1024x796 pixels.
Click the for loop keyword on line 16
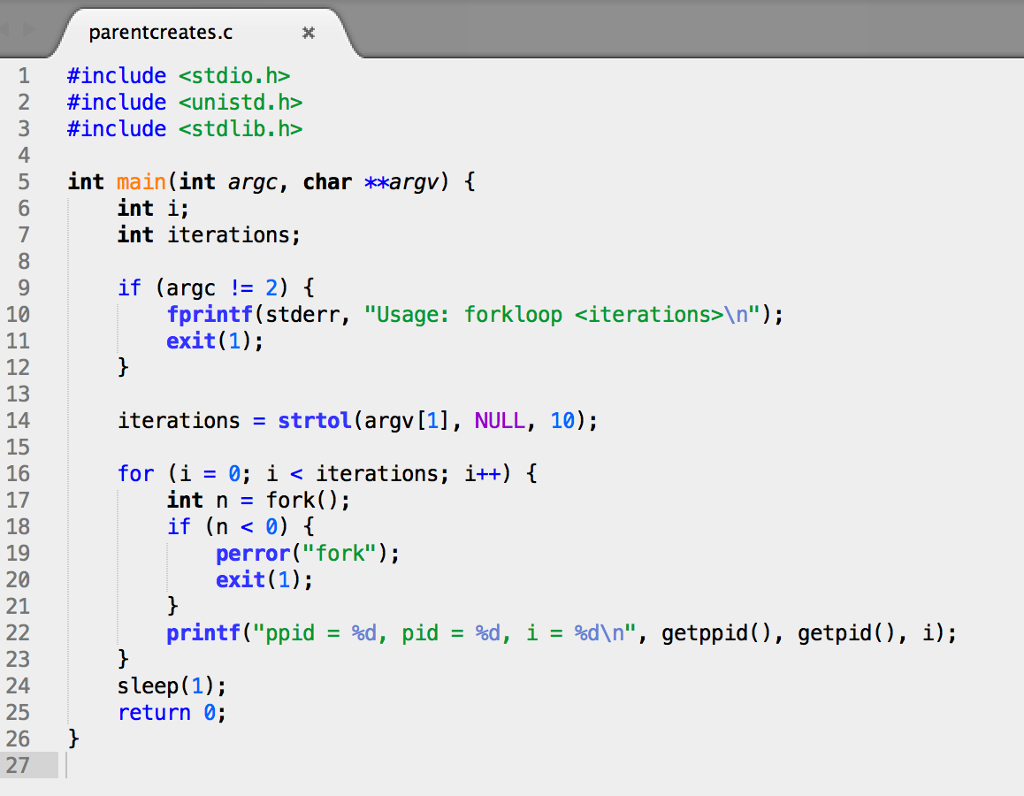coord(136,473)
